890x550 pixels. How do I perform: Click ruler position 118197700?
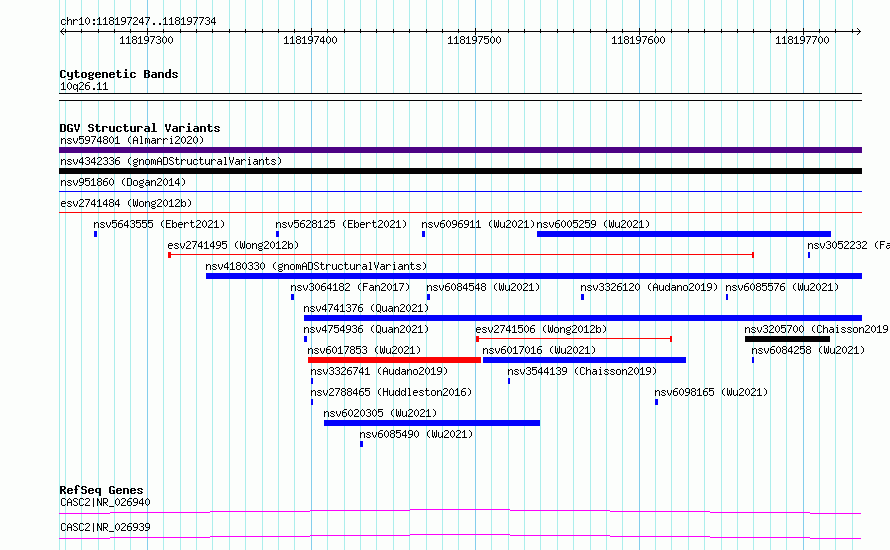coord(803,40)
